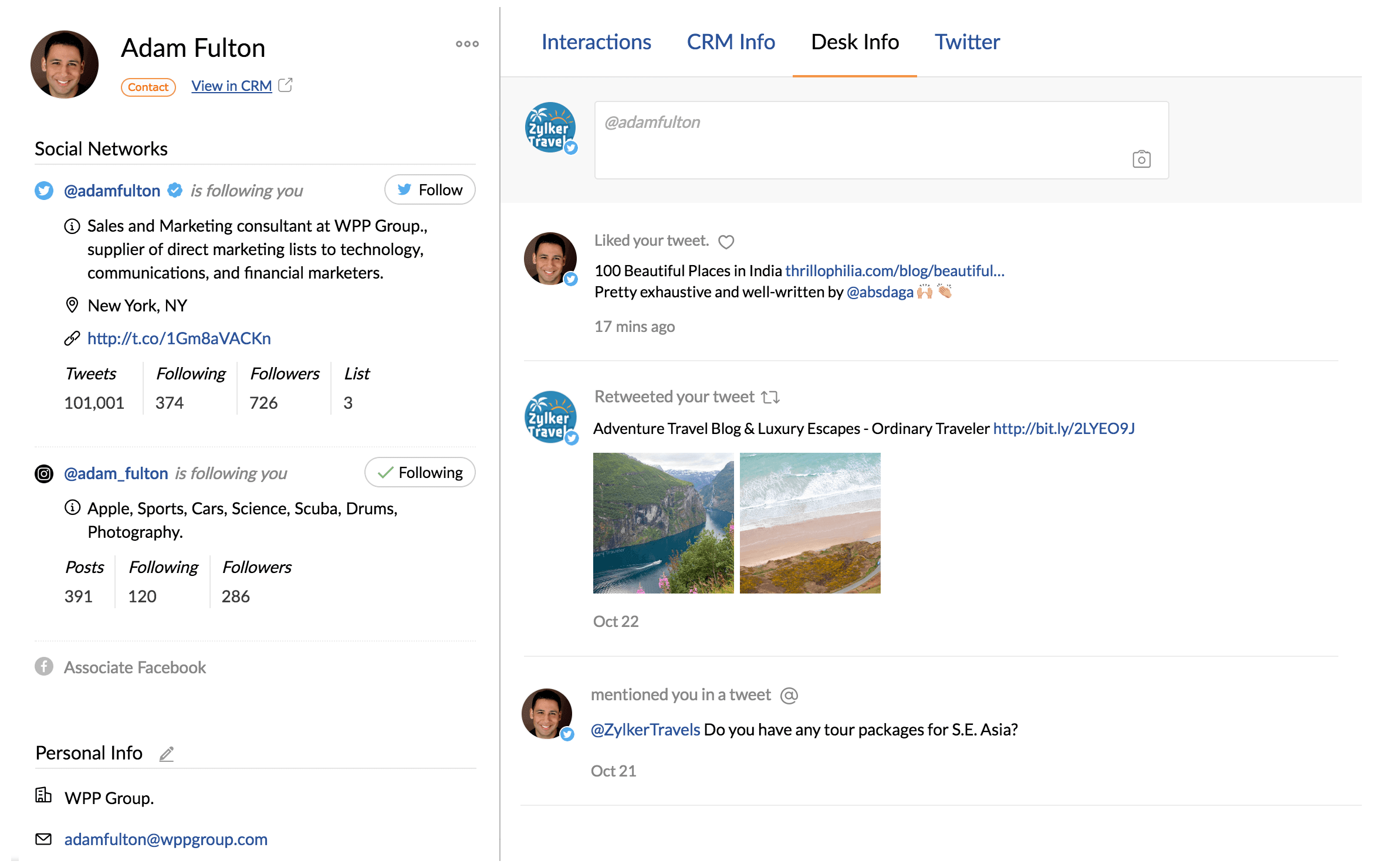This screenshot has width=1373, height=868.
Task: Click the chain link icon beside the t.co URL
Action: [72, 338]
